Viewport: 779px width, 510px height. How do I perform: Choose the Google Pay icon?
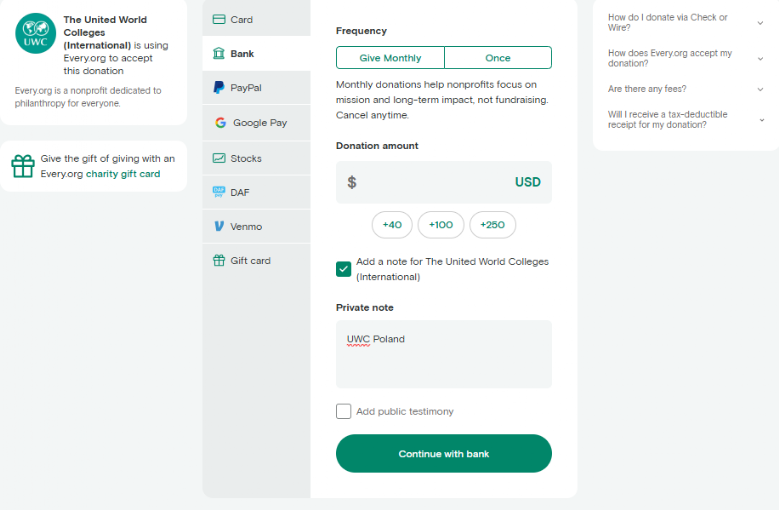coord(221,123)
